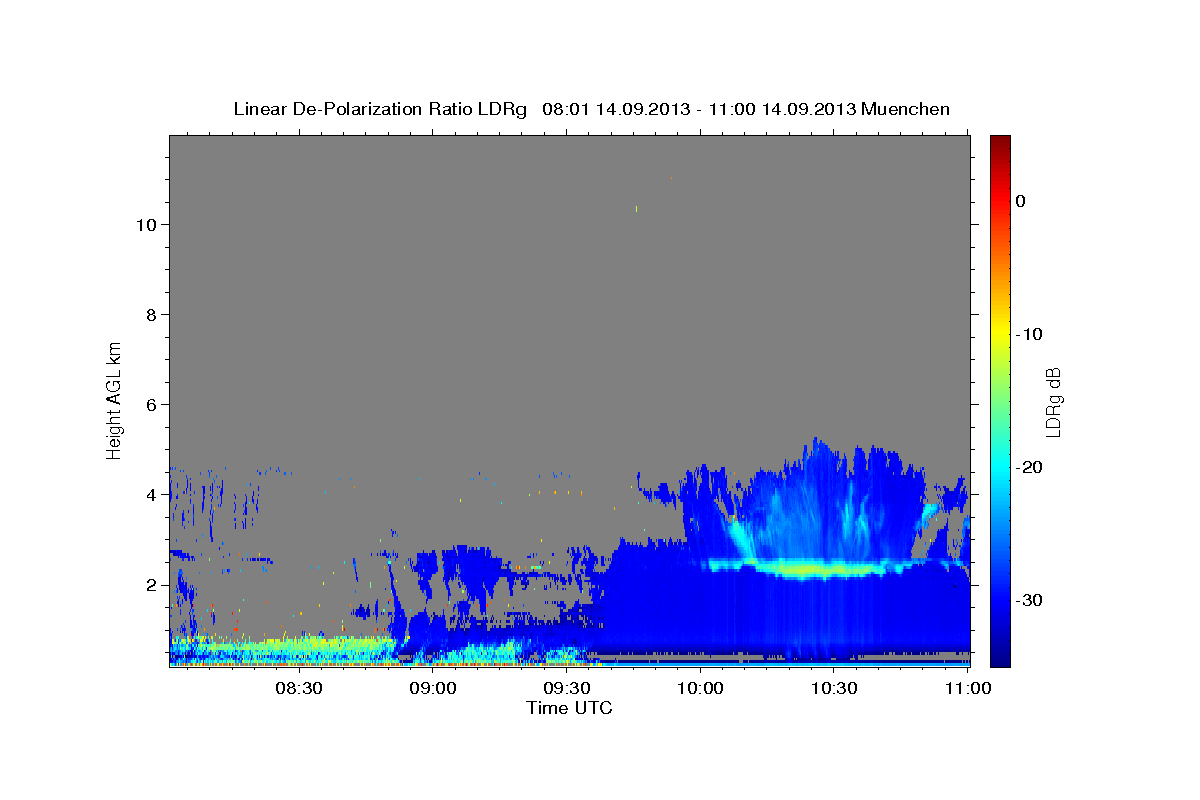Click the 'LDRg dB' colorbar label
This screenshot has width=1200, height=800.
pyautogui.click(x=1052, y=401)
